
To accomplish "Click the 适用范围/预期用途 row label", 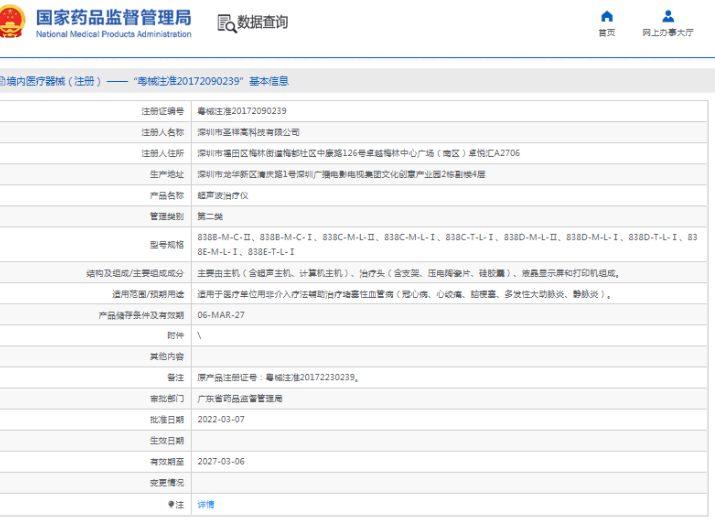I will [x=148, y=294].
